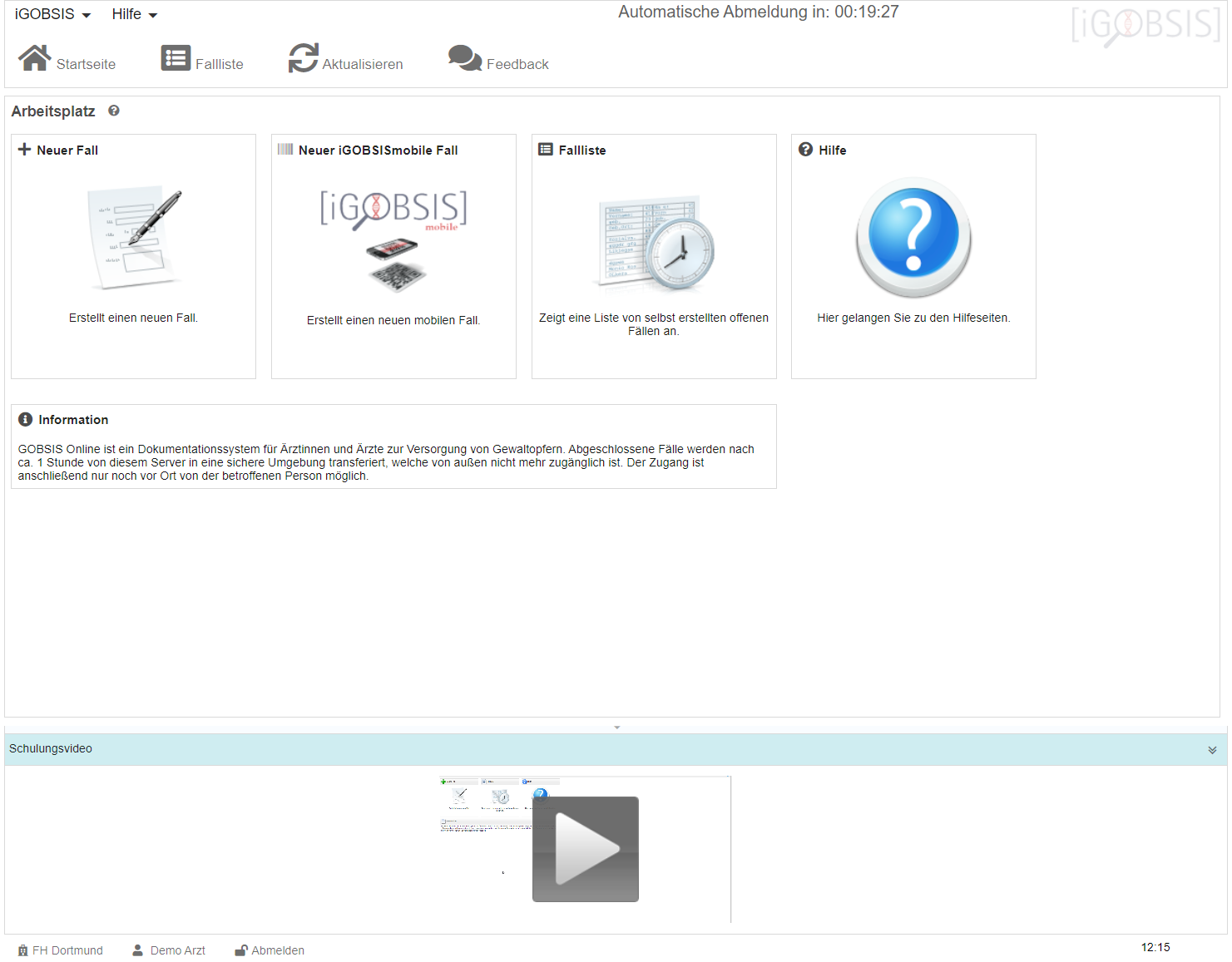Viewport: 1232px width, 962px height.
Task: Click the automatic logout countdown timer text
Action: click(x=759, y=12)
